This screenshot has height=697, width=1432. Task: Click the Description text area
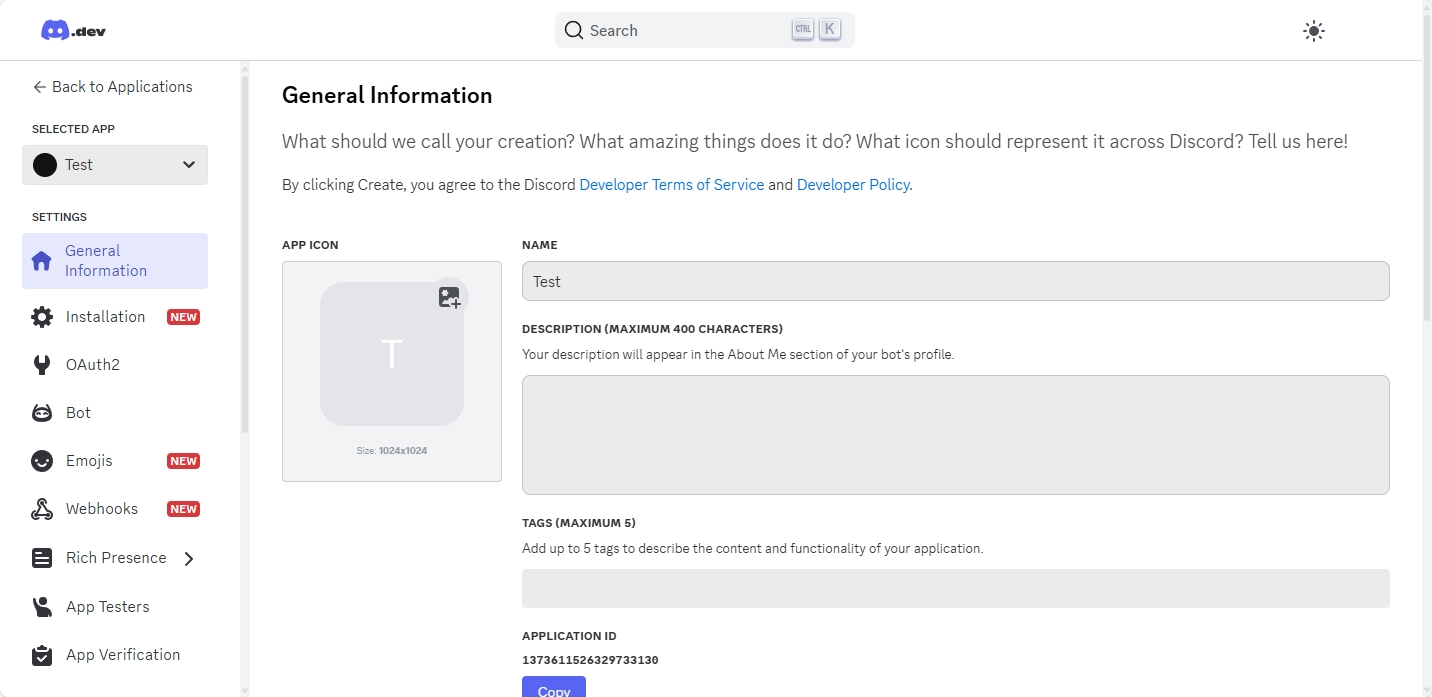(956, 435)
